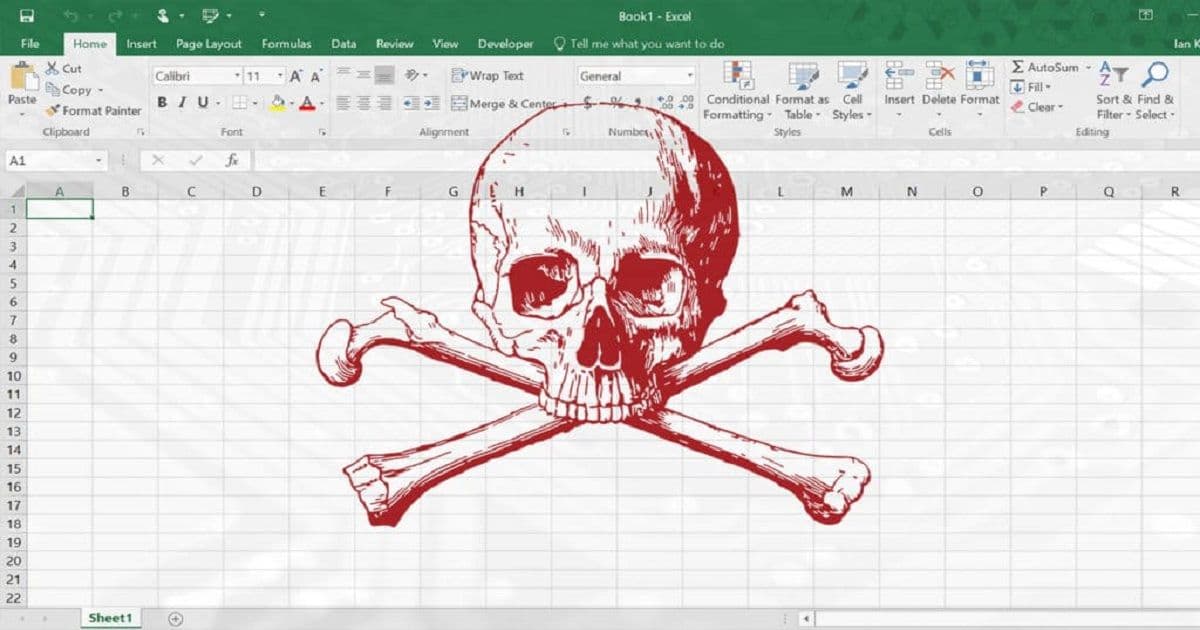Open Format as Table gallery

pyautogui.click(x=802, y=91)
